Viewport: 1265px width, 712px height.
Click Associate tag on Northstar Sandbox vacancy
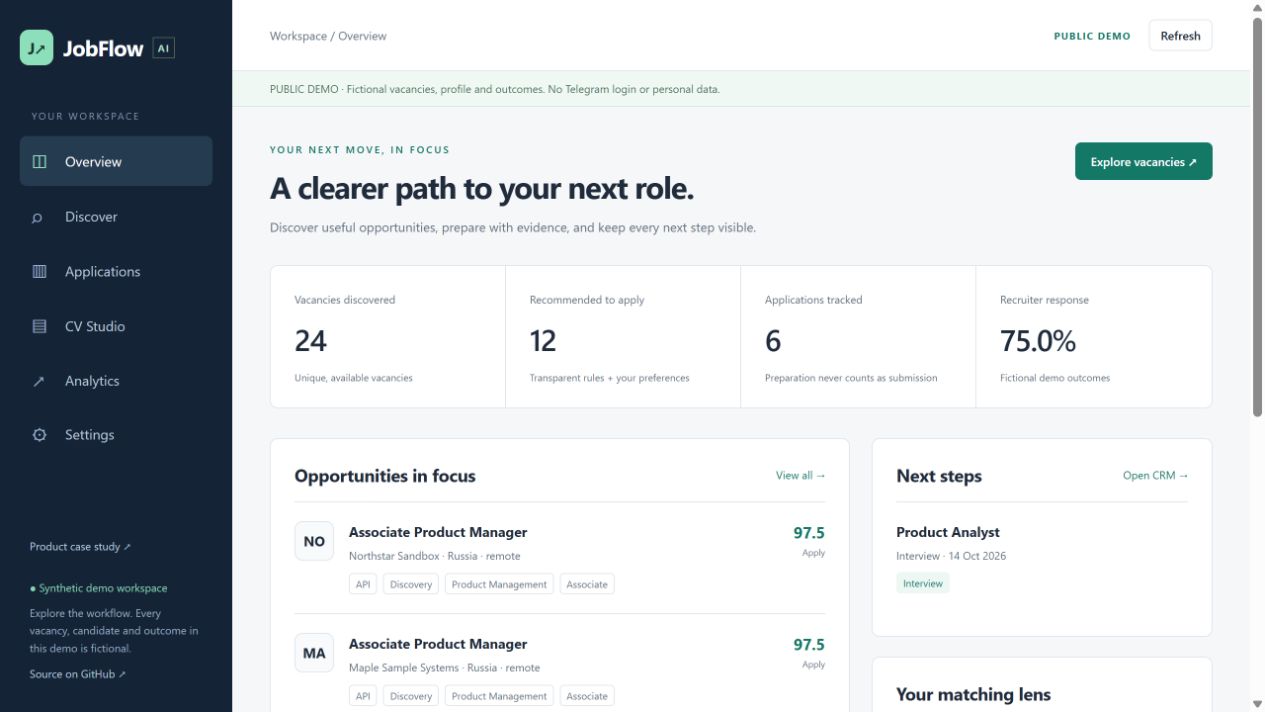[x=587, y=584]
